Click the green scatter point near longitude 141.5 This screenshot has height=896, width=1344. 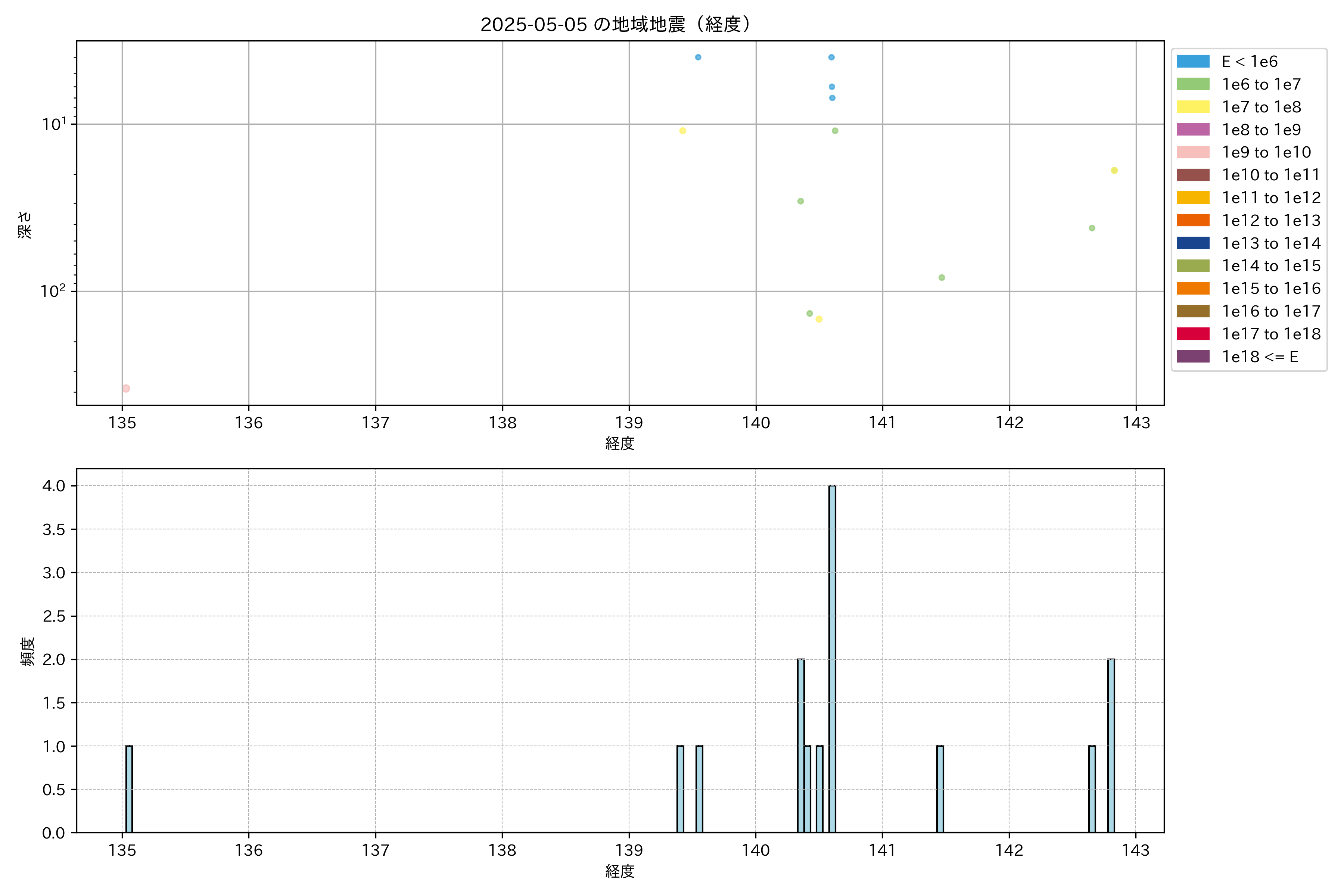(x=942, y=278)
